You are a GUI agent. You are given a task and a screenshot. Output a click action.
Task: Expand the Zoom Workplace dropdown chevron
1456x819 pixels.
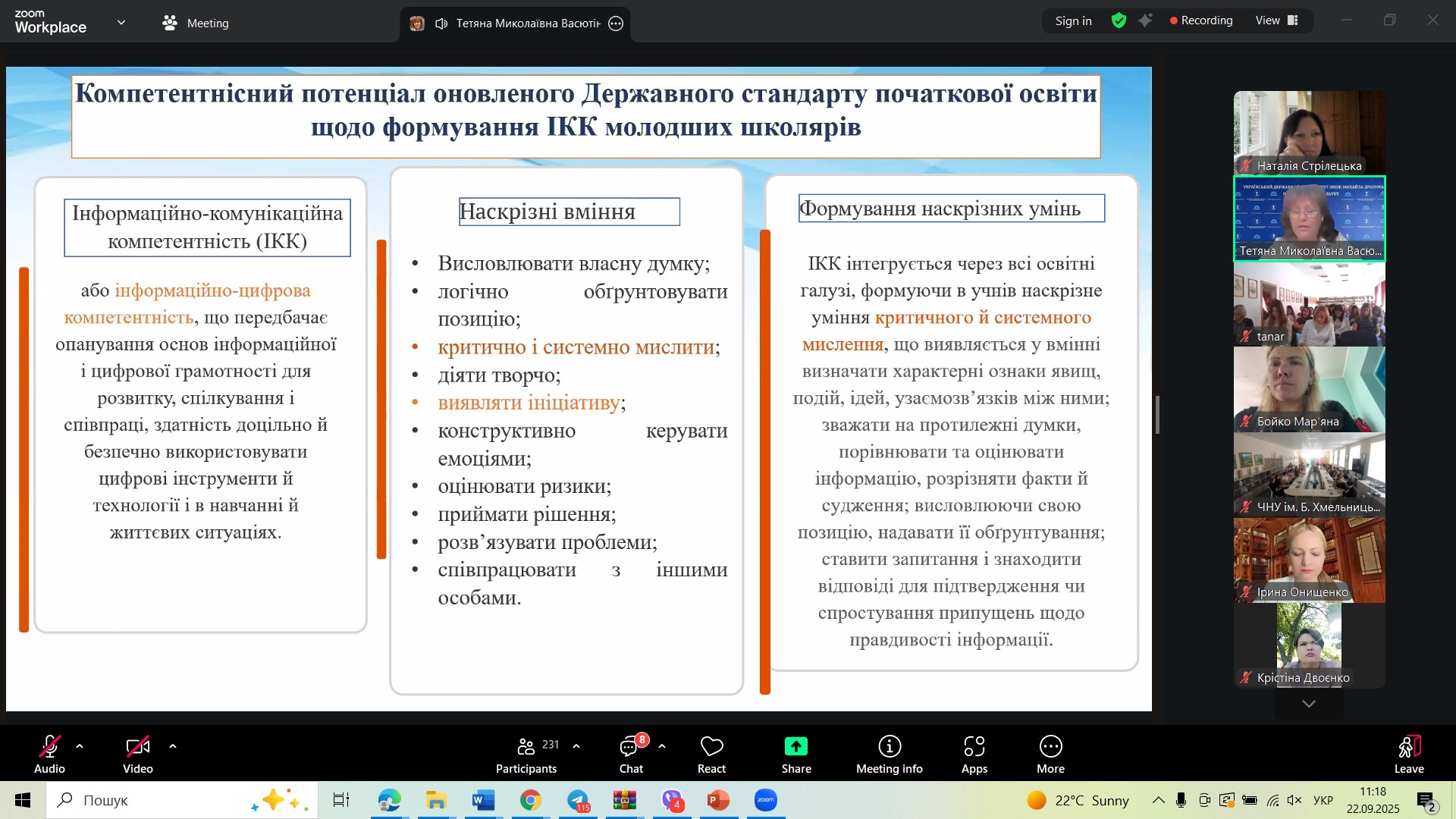121,23
